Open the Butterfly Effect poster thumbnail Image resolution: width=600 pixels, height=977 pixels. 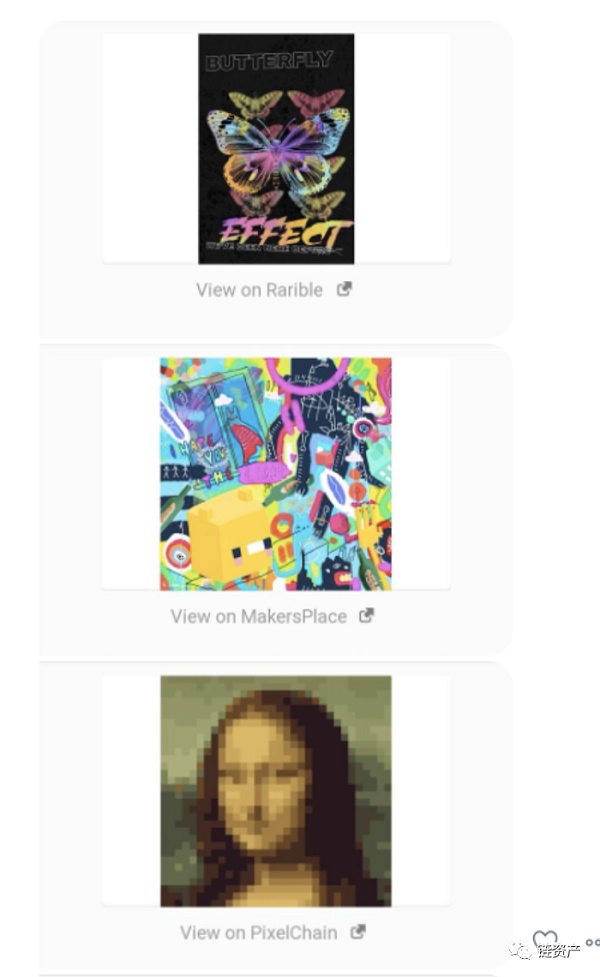276,149
